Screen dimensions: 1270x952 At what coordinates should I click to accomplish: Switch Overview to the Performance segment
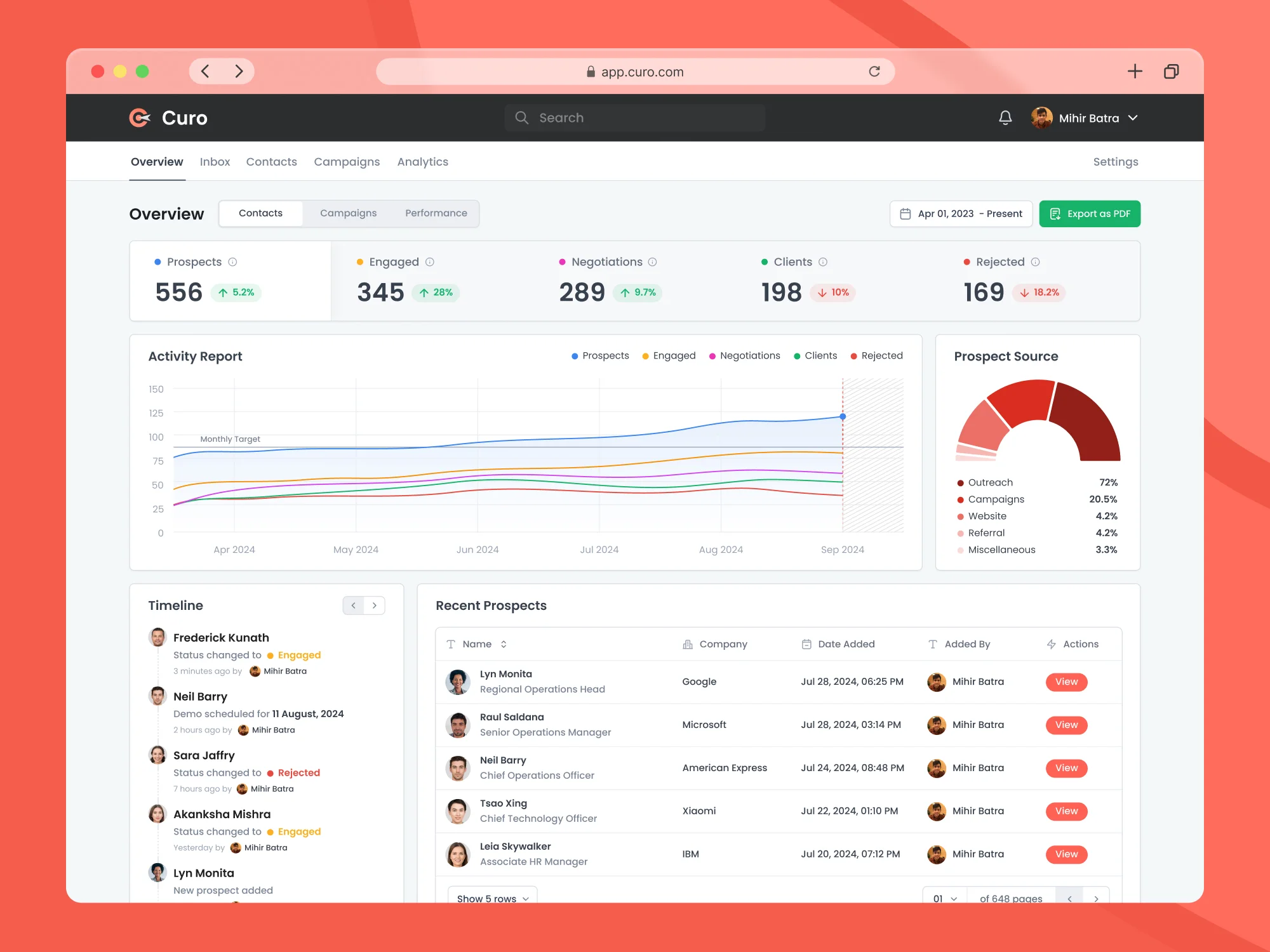pos(436,213)
